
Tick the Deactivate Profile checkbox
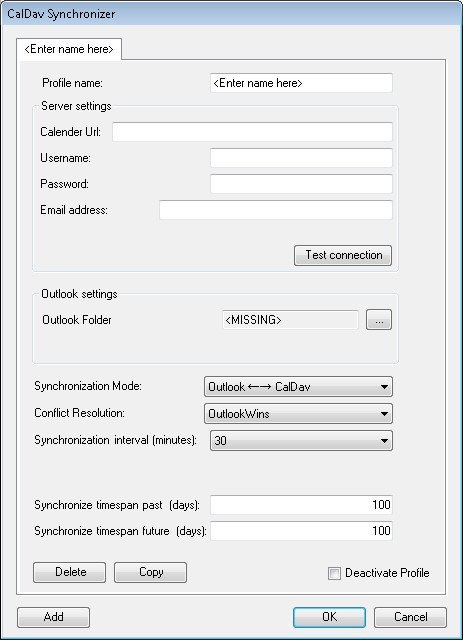[x=334, y=573]
